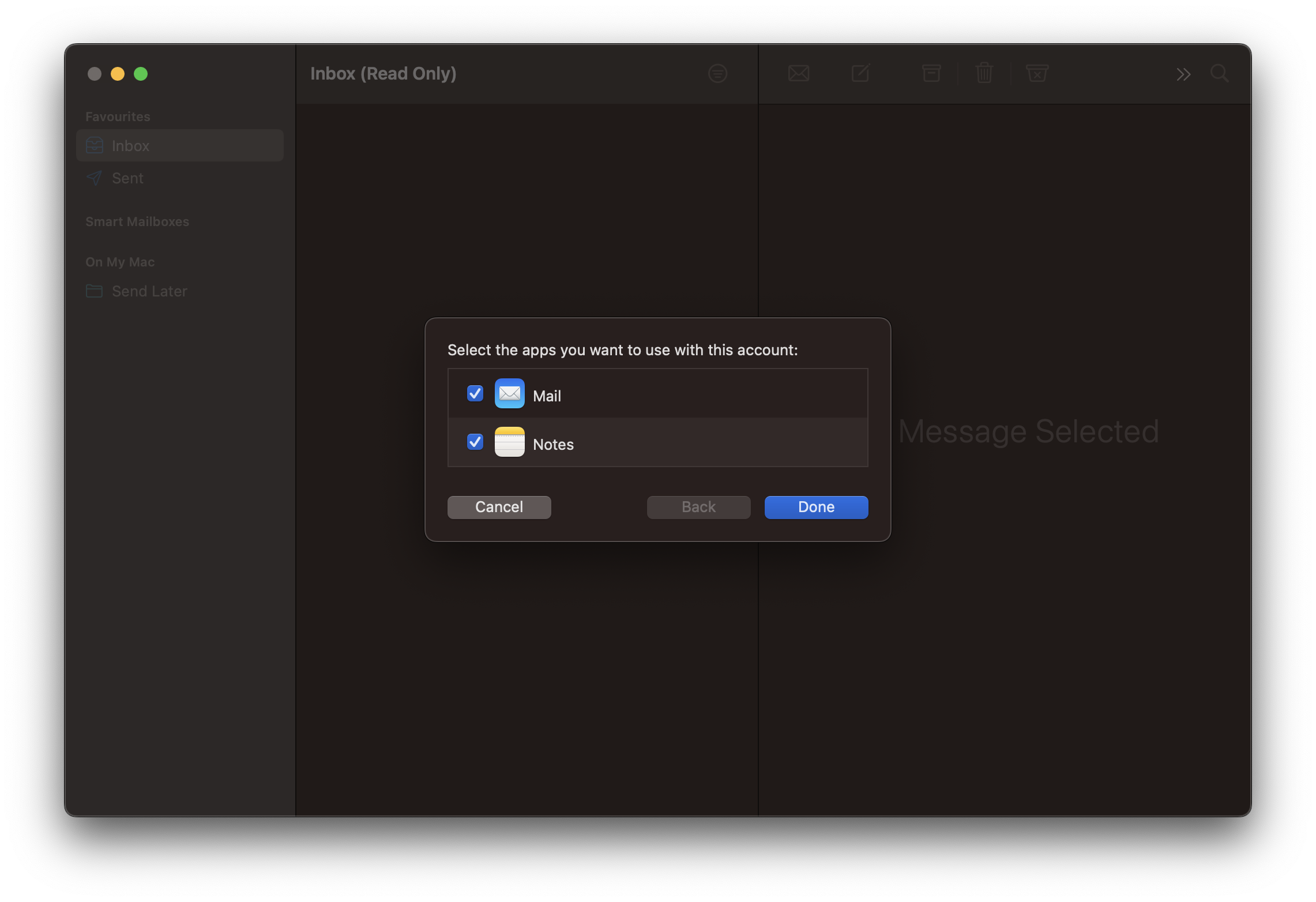Click the Get Mail envelope icon
1316x902 pixels.
(798, 73)
